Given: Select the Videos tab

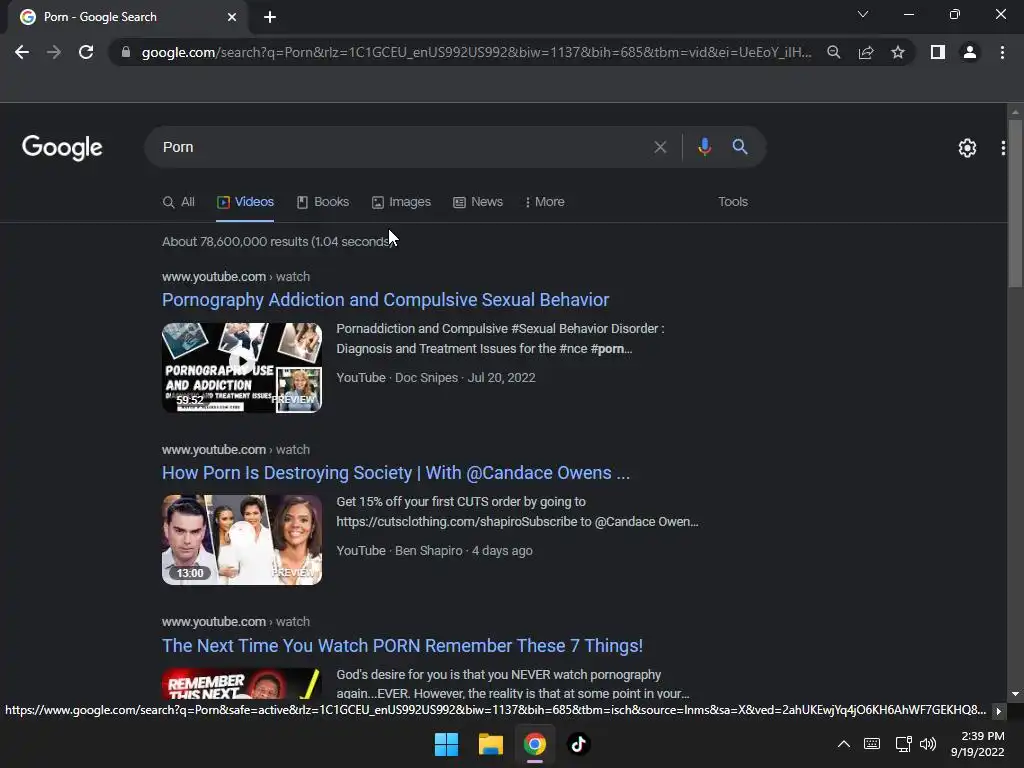Looking at the screenshot, I should coord(245,202).
